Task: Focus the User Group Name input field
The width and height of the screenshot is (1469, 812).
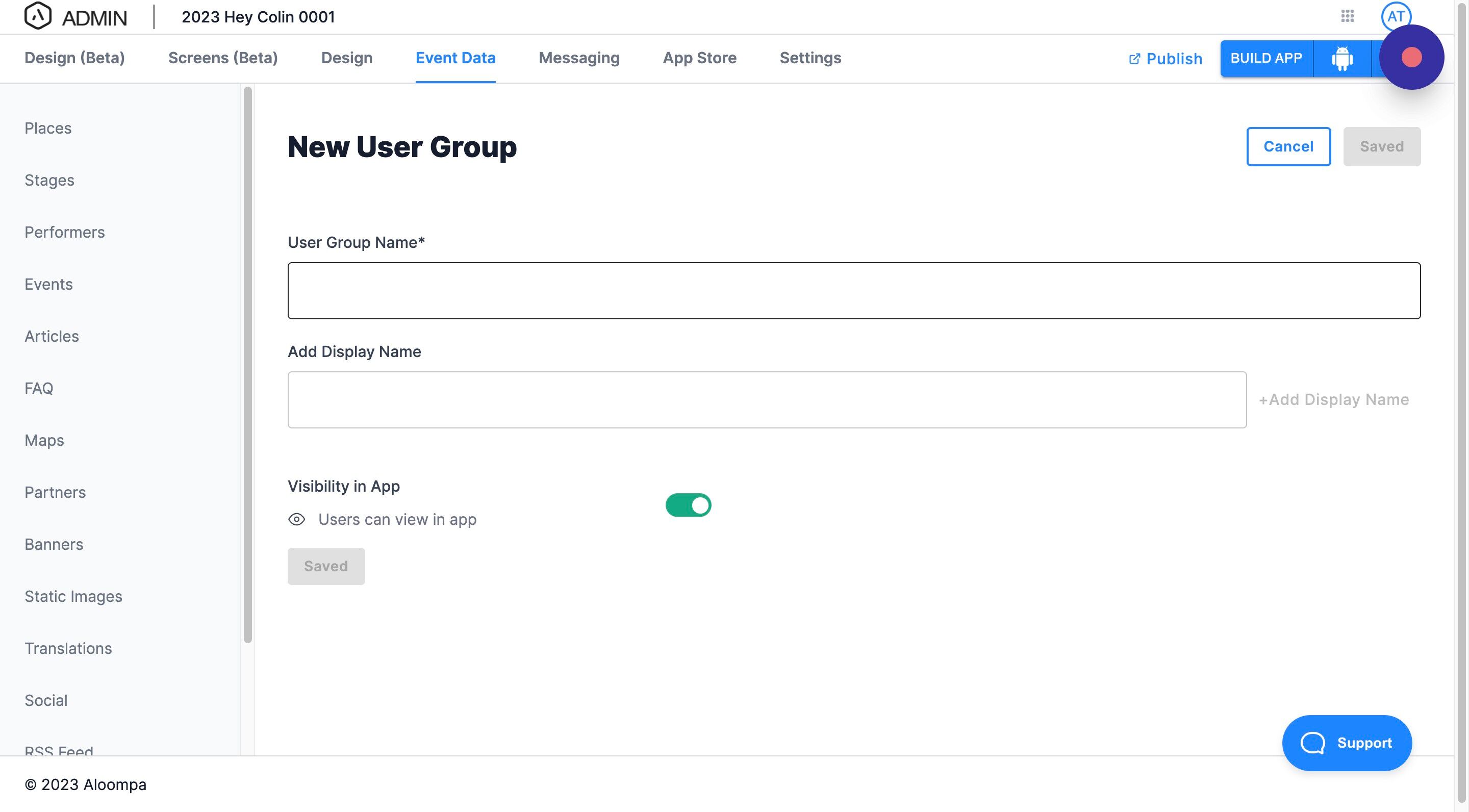Action: point(854,290)
